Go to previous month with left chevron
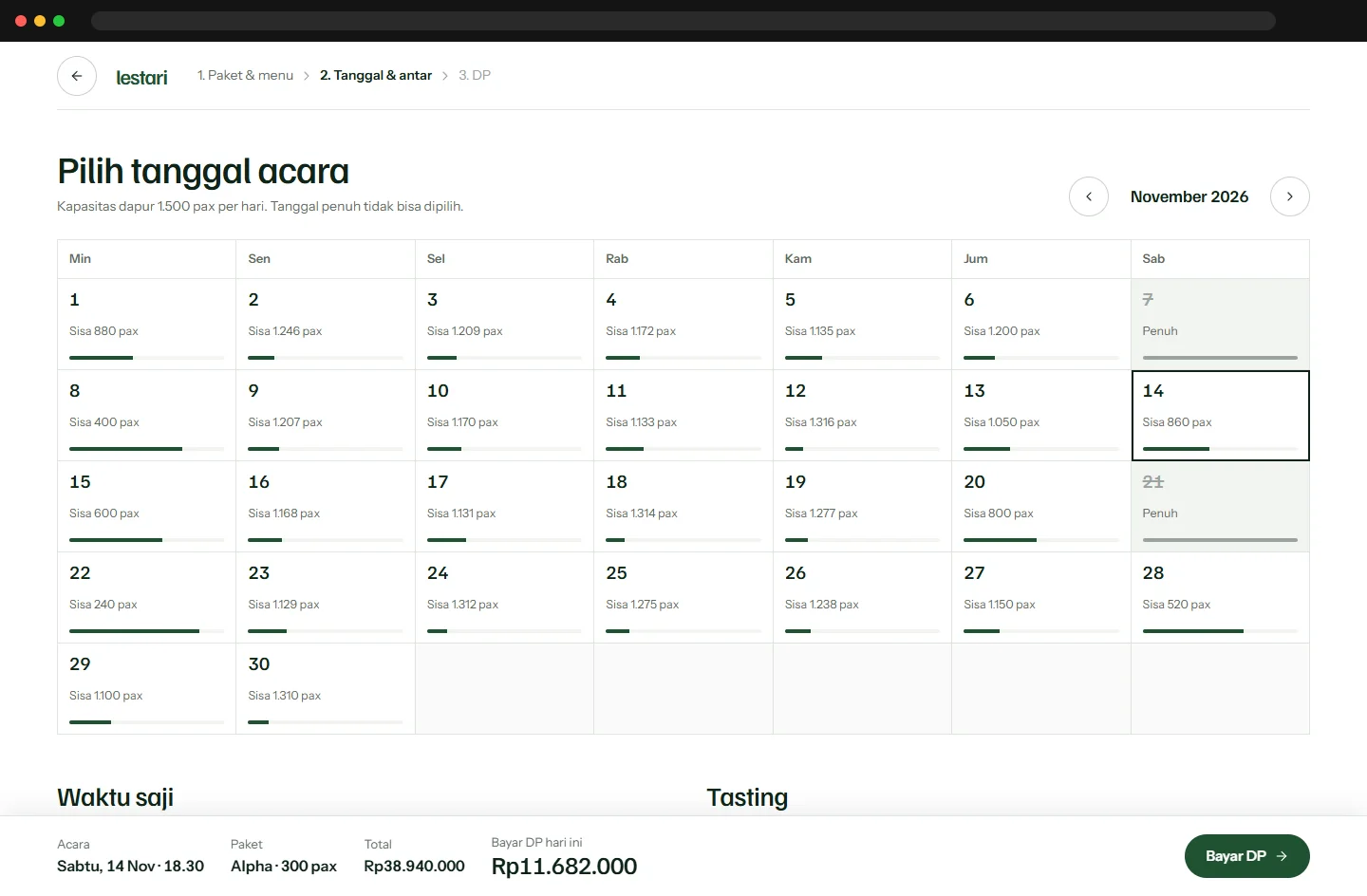This screenshot has height=896, width=1367. tap(1089, 196)
